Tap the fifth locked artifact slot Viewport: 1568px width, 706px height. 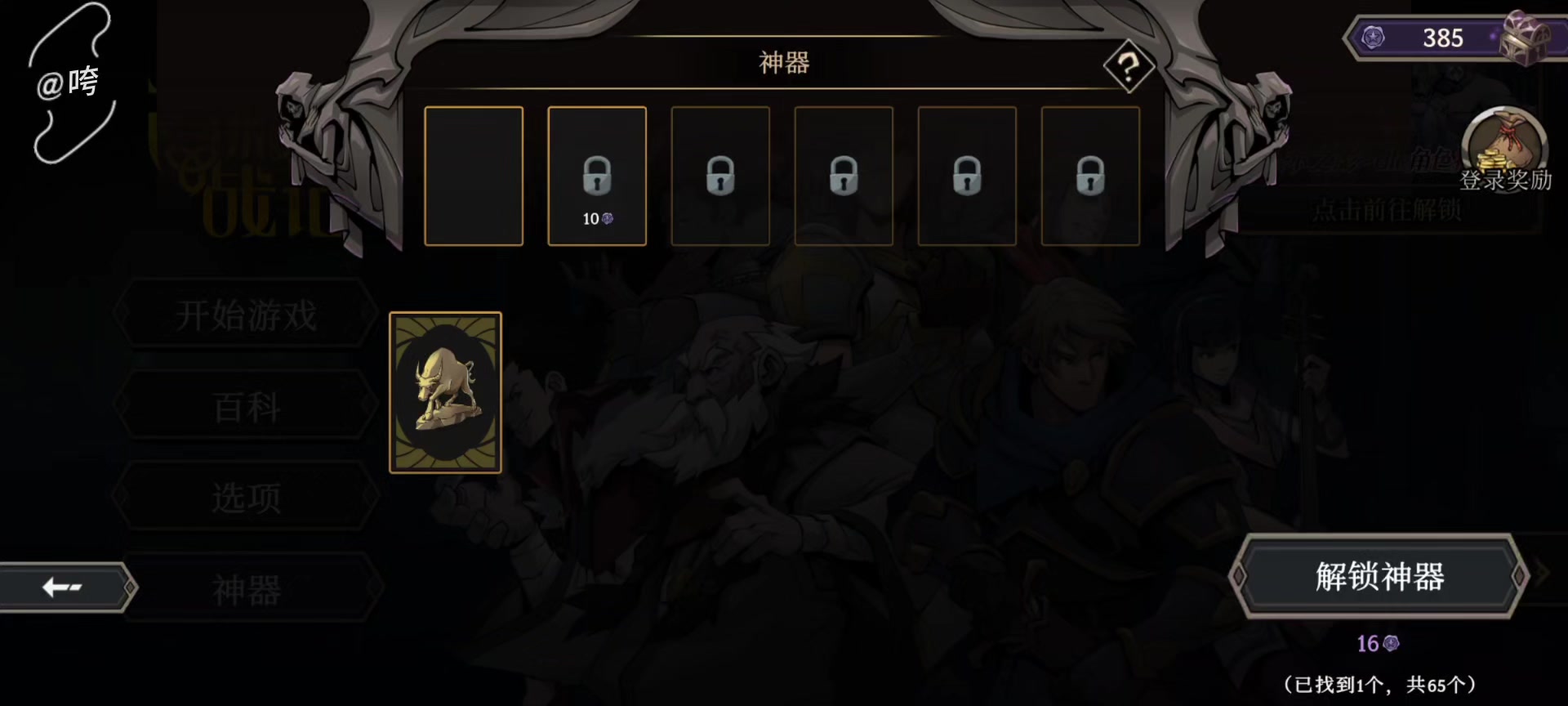[x=967, y=176]
